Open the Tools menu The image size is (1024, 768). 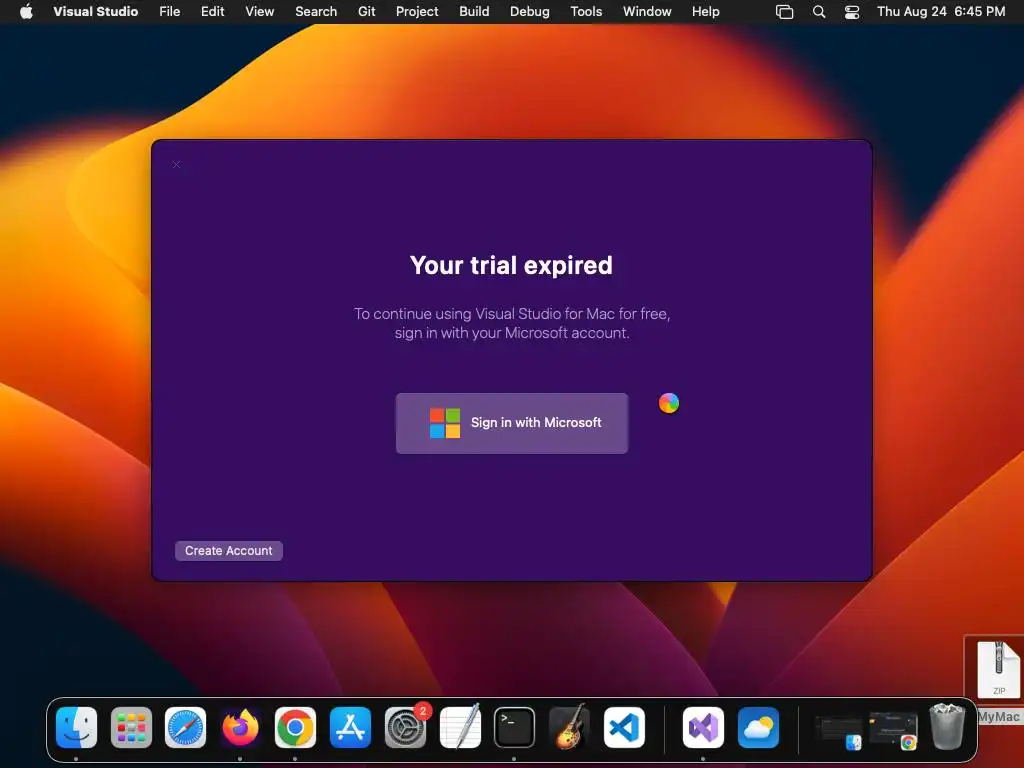[x=586, y=11]
